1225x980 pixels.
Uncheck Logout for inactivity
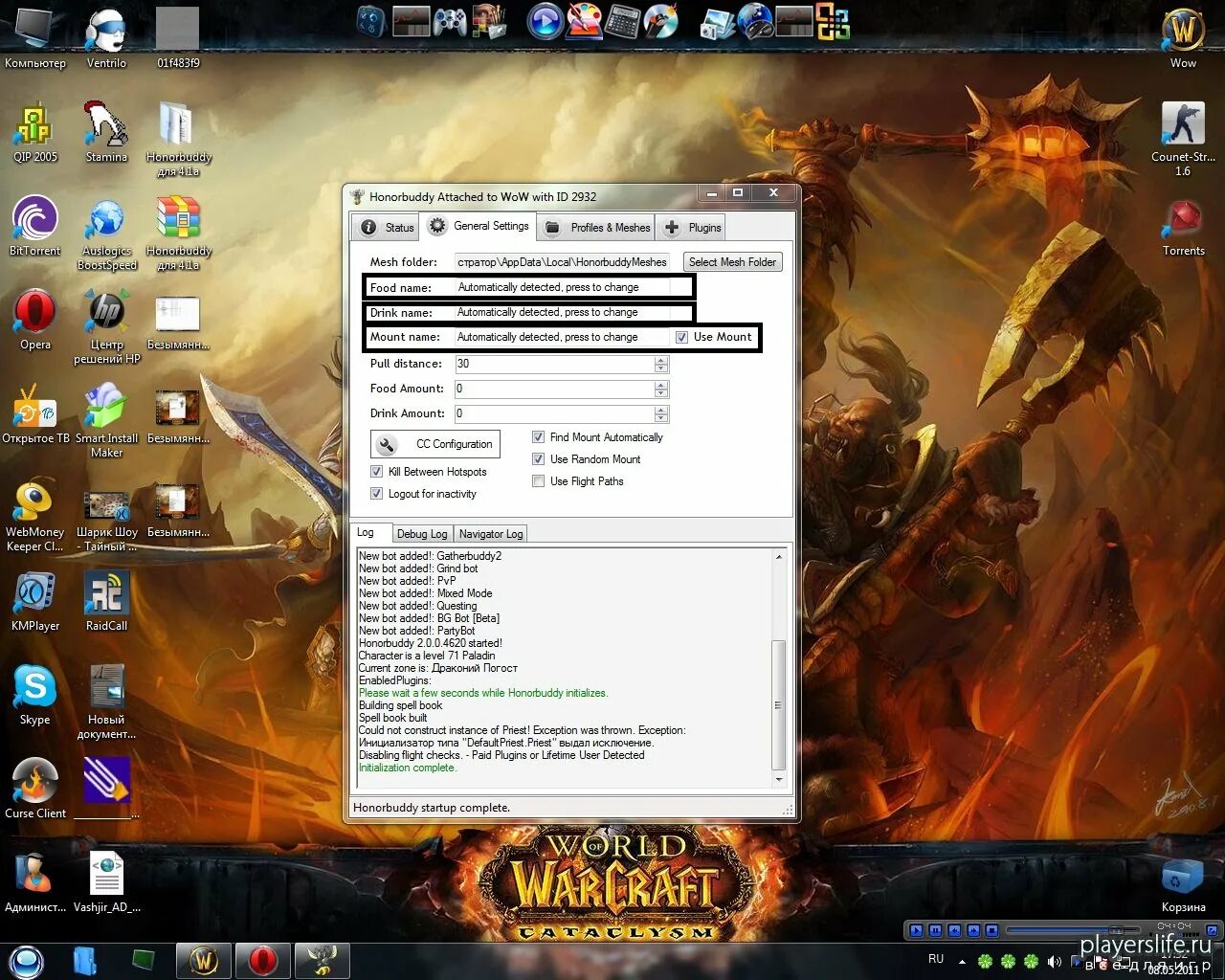376,494
